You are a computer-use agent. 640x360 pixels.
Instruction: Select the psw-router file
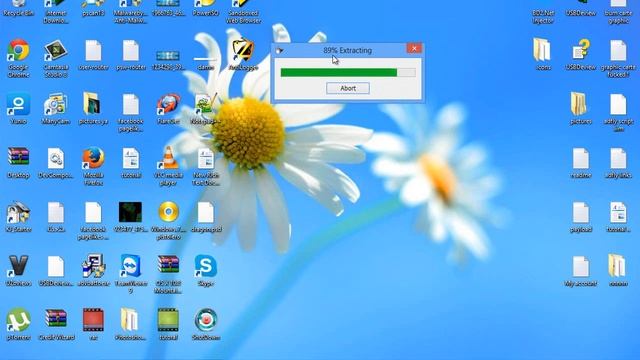pyautogui.click(x=131, y=55)
